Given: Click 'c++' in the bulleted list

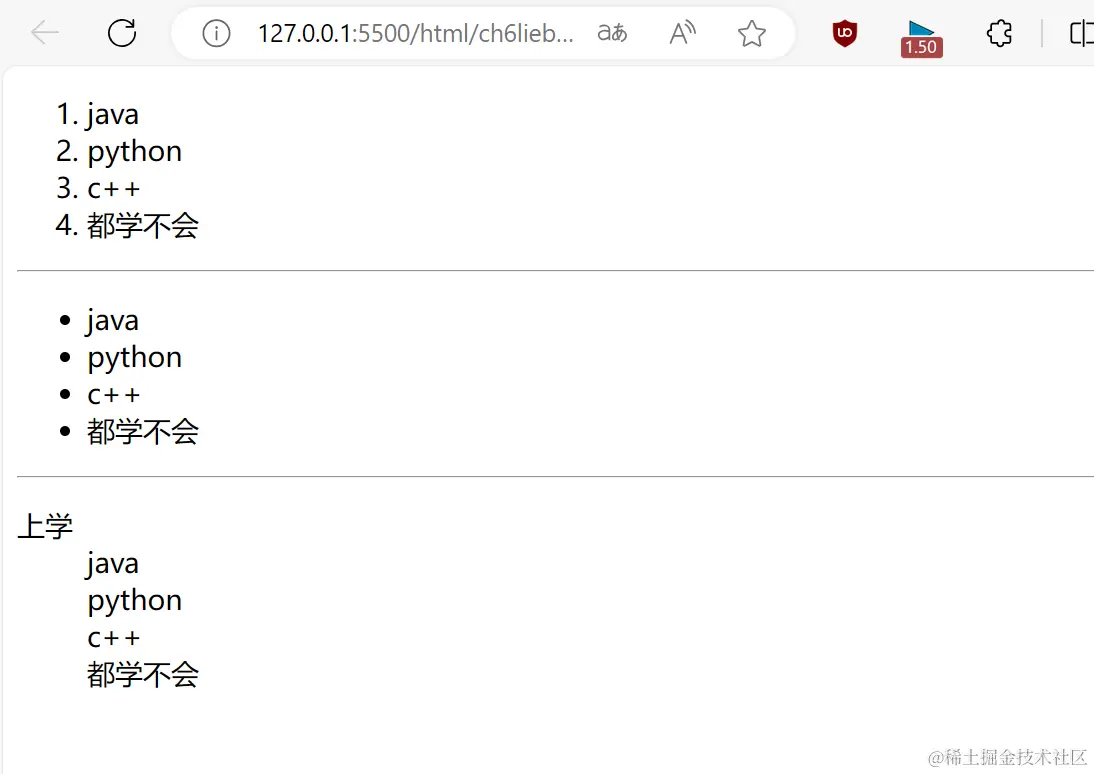Looking at the screenshot, I should pyautogui.click(x=114, y=395).
